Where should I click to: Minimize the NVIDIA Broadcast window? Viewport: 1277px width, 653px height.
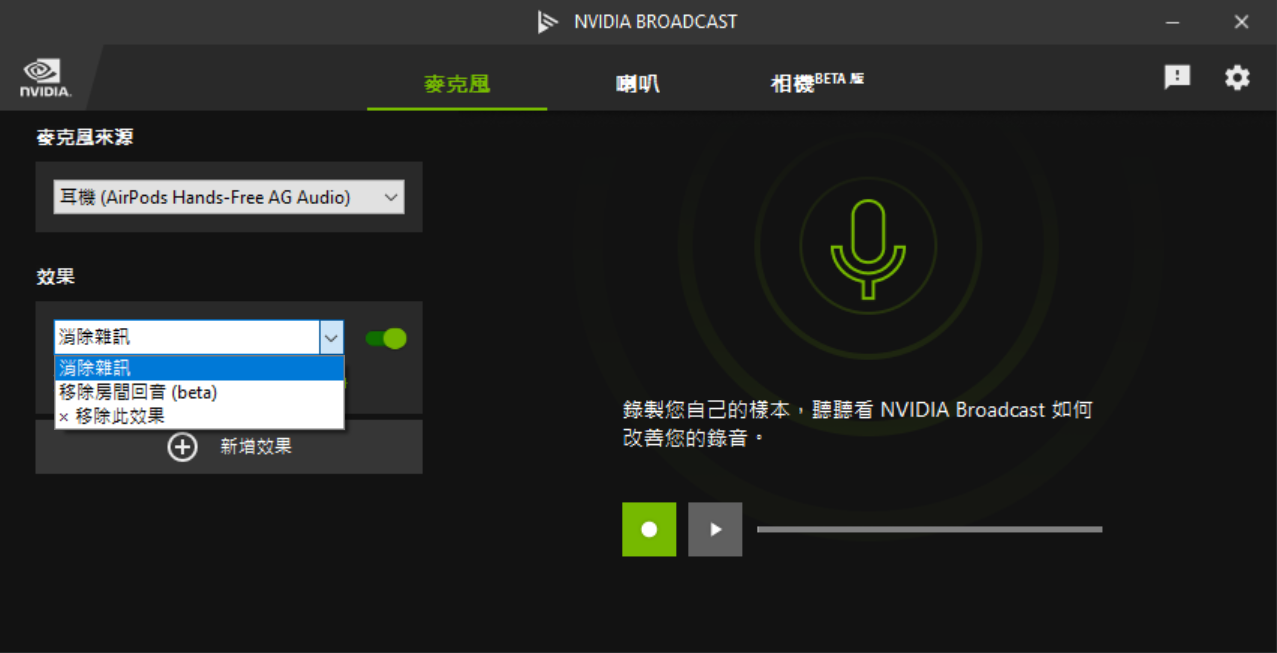pyautogui.click(x=1173, y=22)
